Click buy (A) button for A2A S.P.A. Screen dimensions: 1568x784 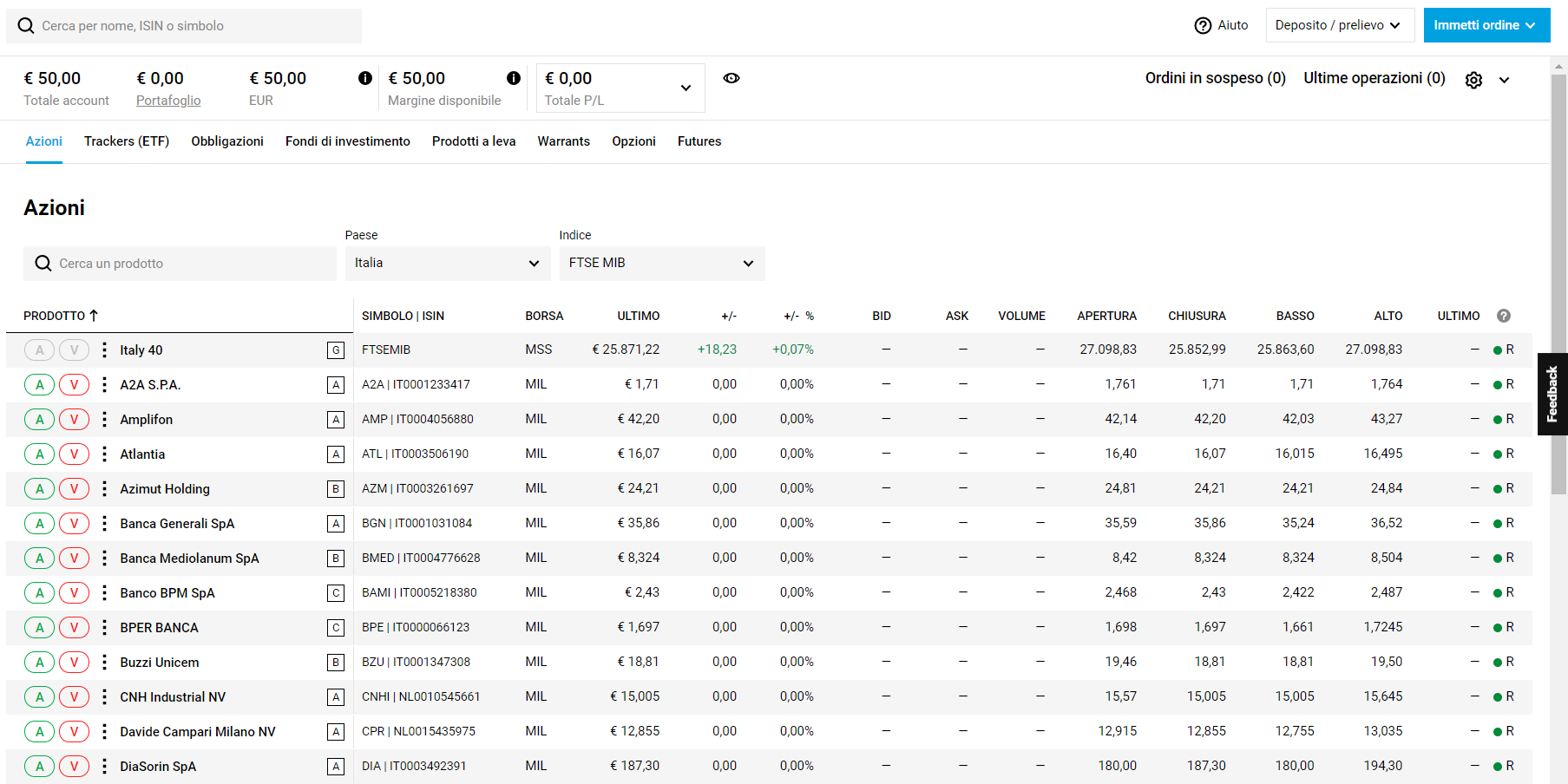click(40, 385)
